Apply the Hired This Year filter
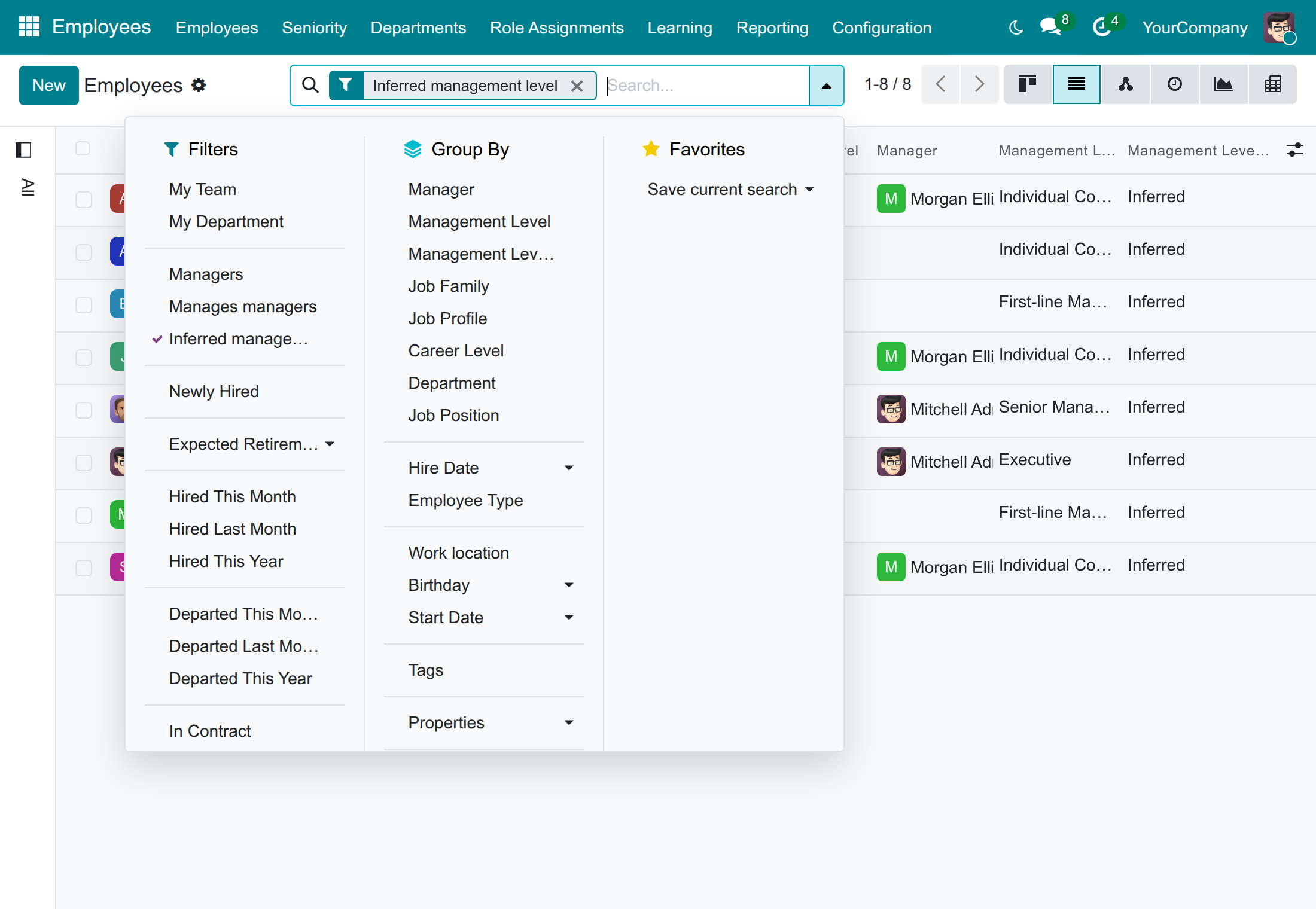The image size is (1316, 909). [x=226, y=562]
